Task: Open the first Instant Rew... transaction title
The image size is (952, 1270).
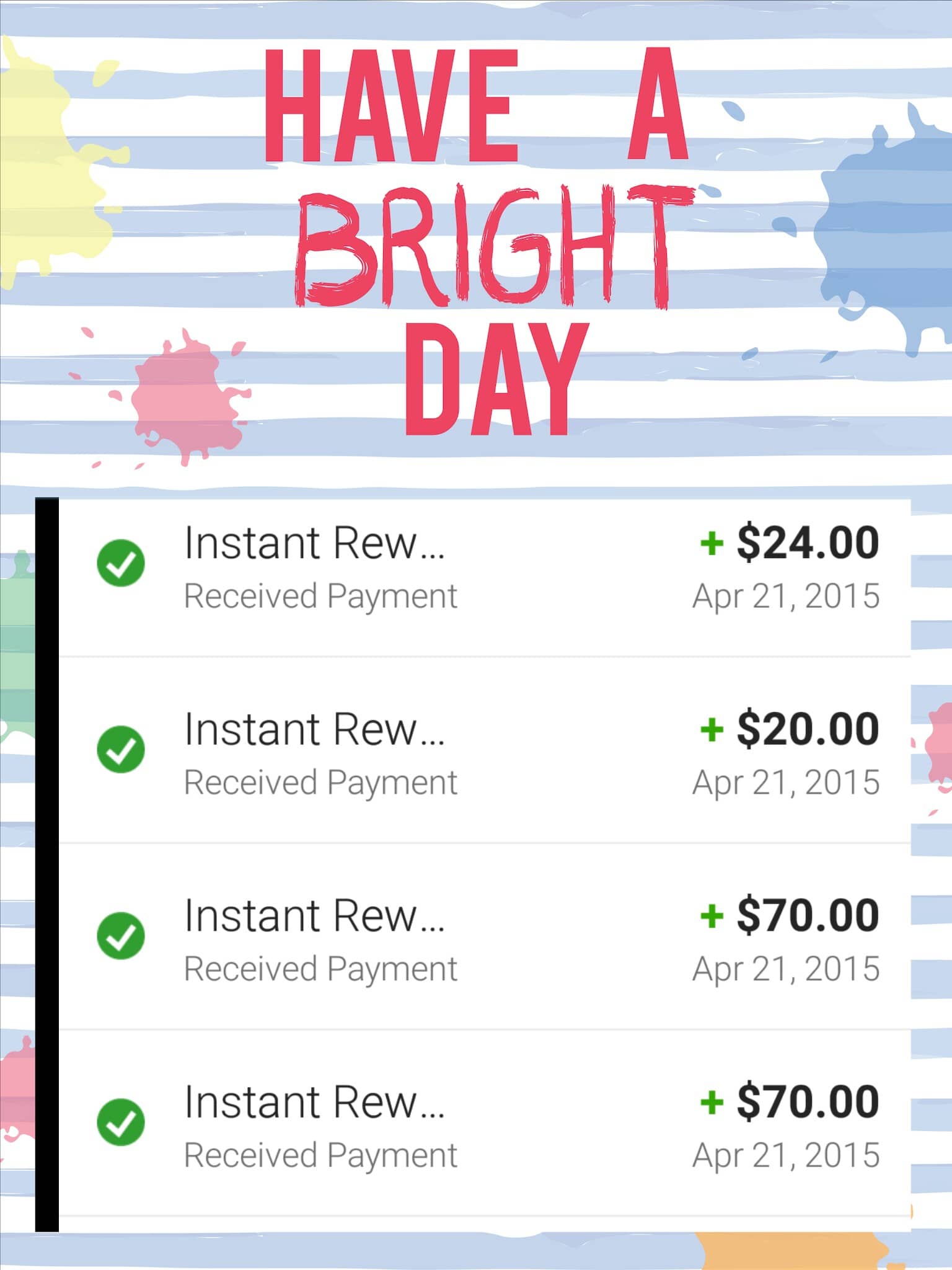Action: (315, 543)
